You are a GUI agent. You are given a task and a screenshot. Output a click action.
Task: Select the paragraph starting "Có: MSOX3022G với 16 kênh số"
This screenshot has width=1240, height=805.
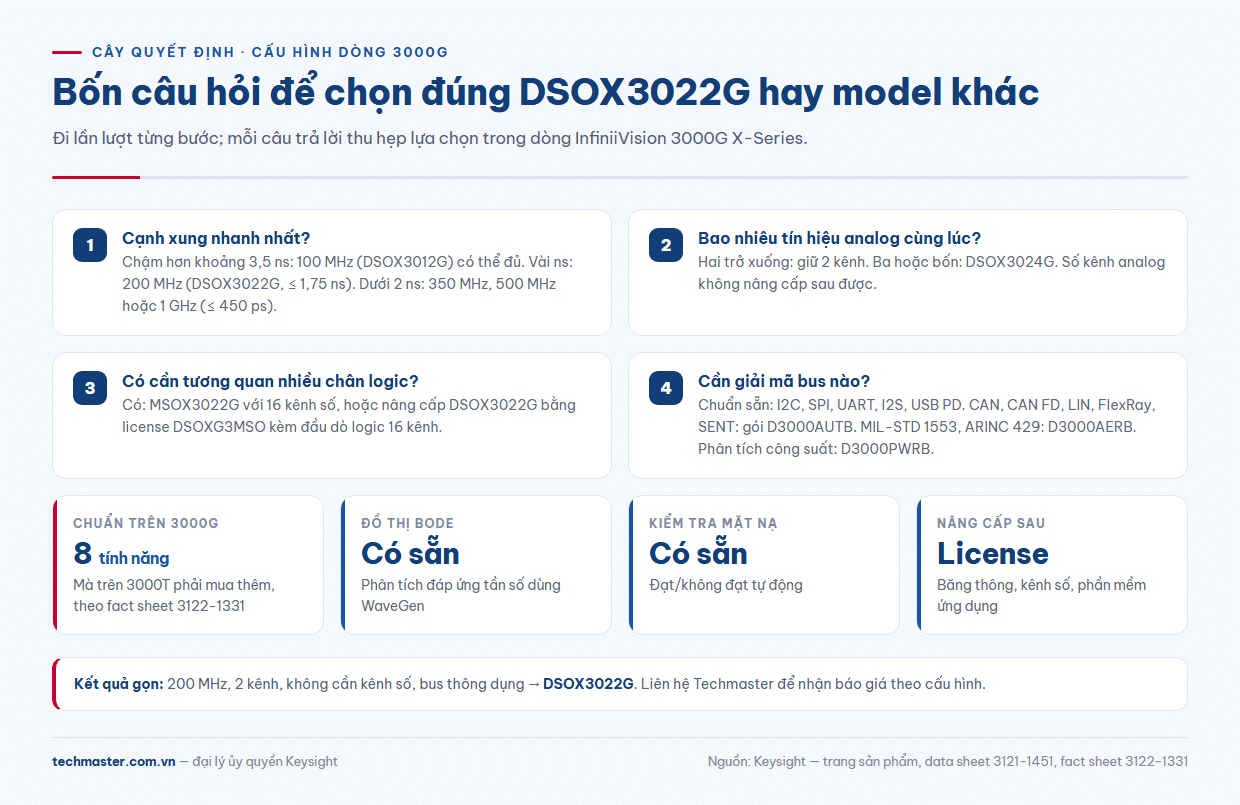pyautogui.click(x=349, y=416)
